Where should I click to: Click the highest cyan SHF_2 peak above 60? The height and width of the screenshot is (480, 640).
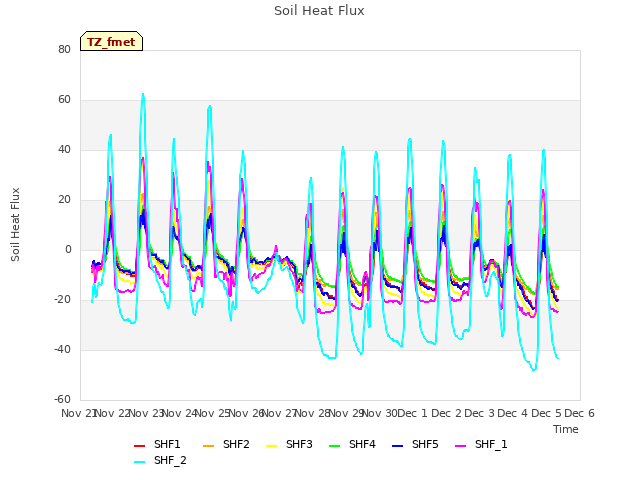pos(143,94)
